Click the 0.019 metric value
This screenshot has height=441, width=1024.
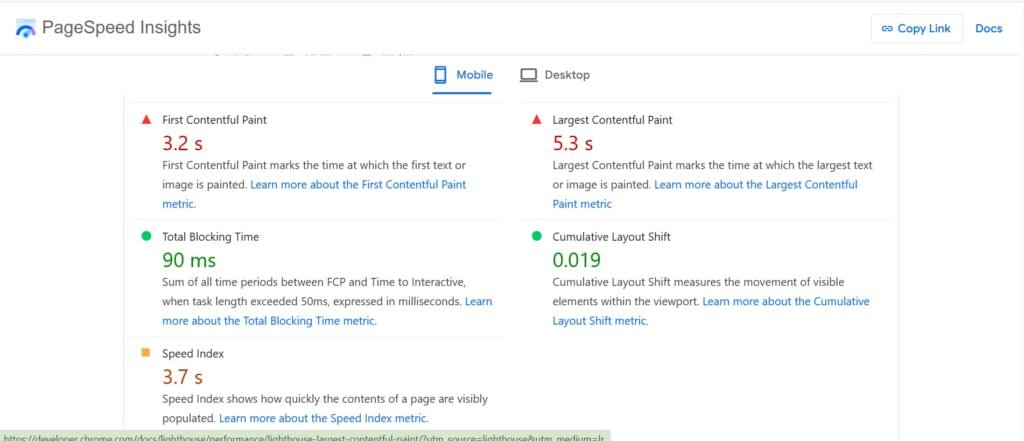tap(577, 260)
